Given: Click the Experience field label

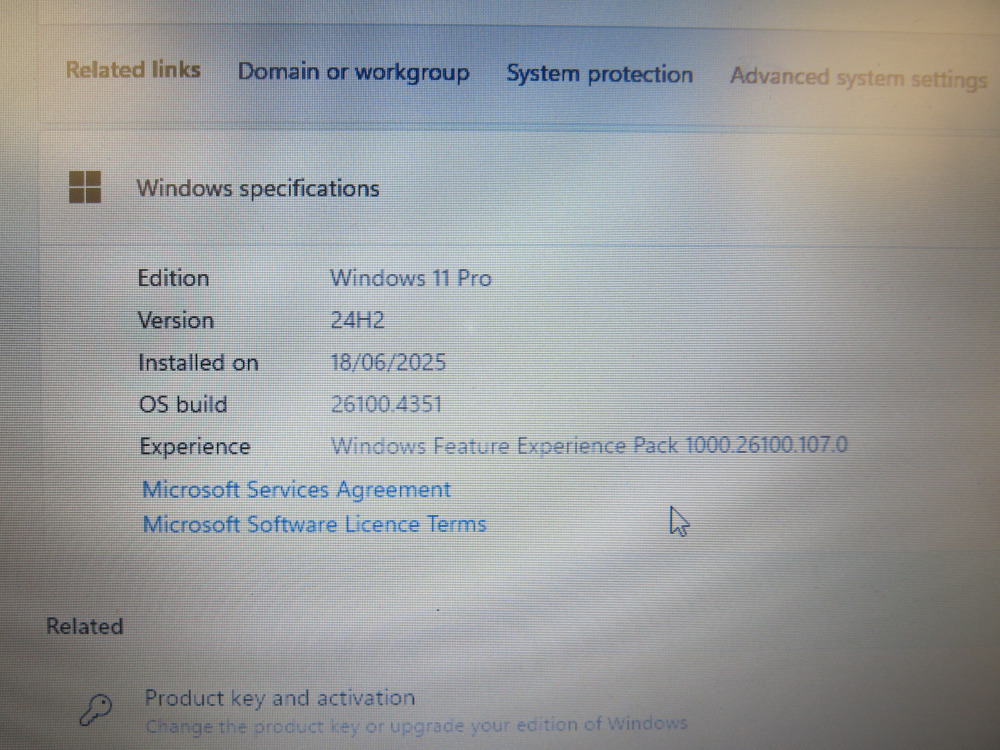Looking at the screenshot, I should pos(195,446).
